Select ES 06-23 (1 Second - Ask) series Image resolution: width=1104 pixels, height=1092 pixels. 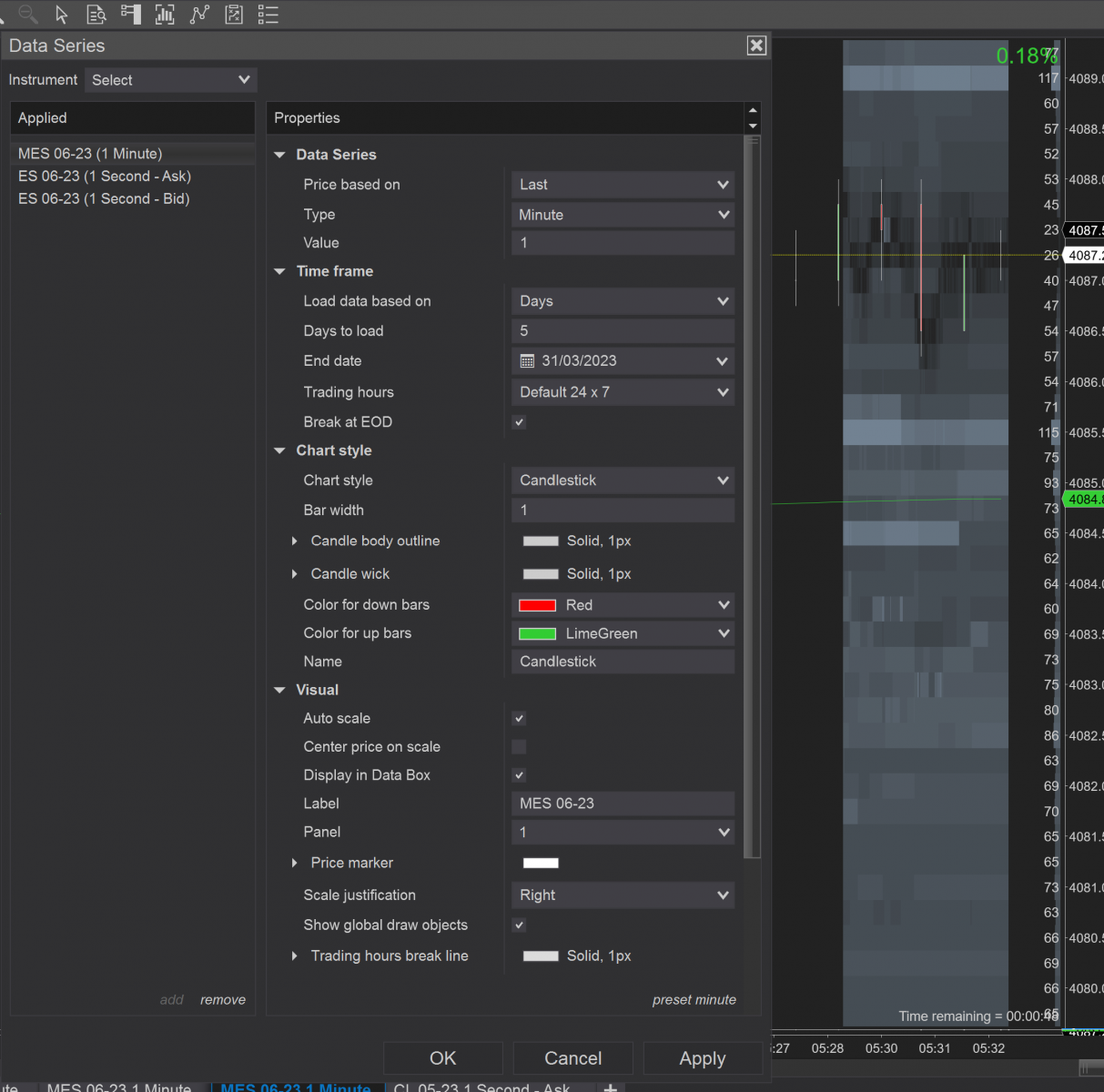[105, 177]
